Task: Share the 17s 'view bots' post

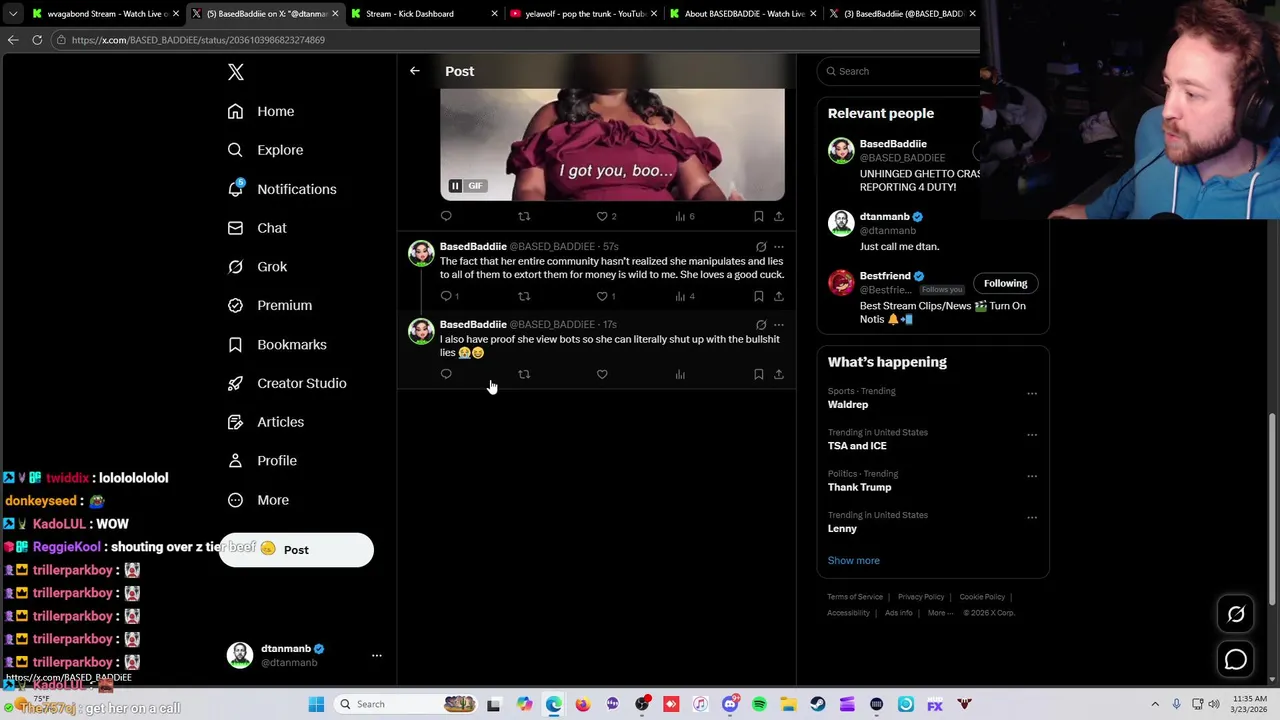Action: coord(778,374)
